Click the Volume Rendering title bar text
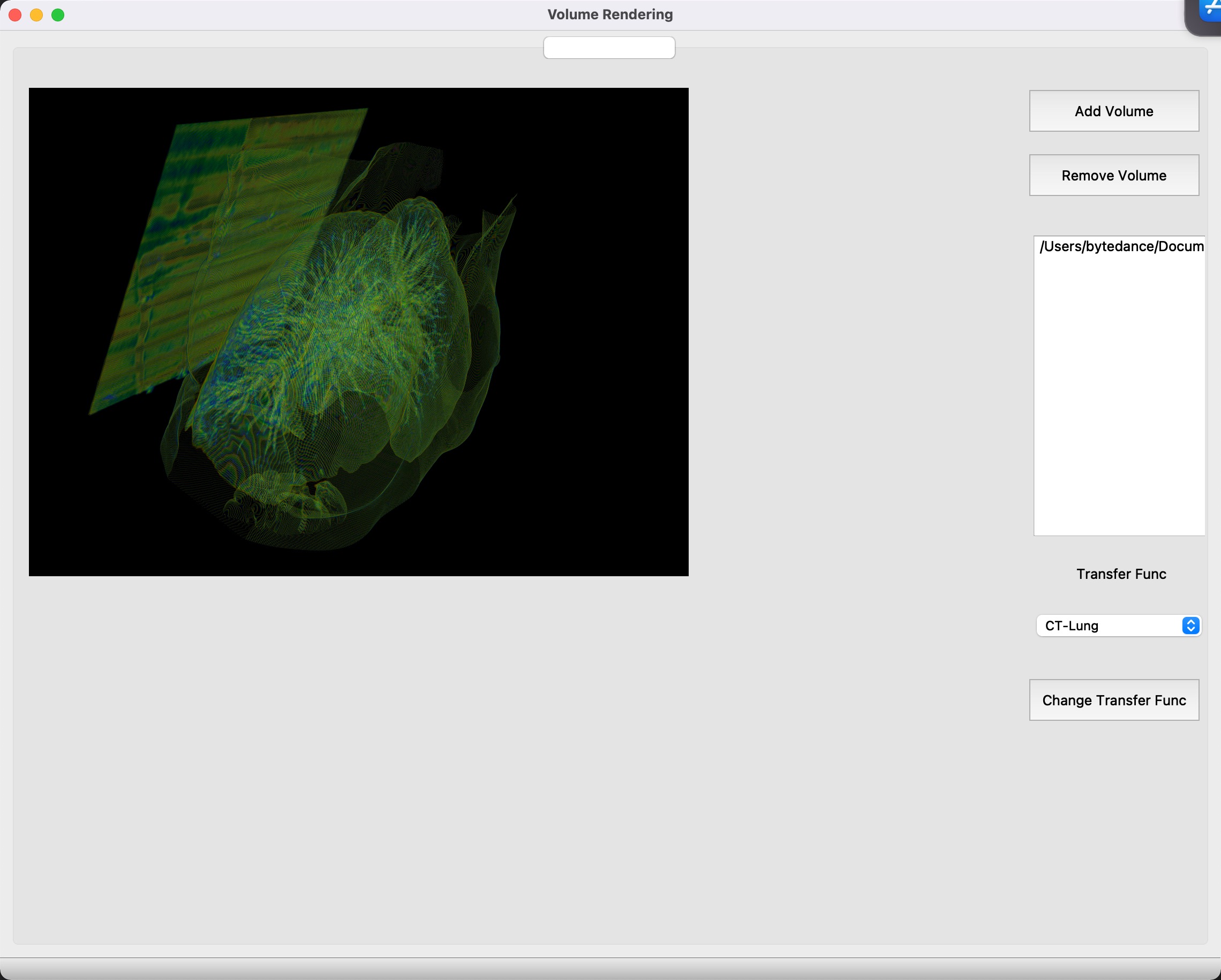The image size is (1221, 980). pyautogui.click(x=609, y=15)
